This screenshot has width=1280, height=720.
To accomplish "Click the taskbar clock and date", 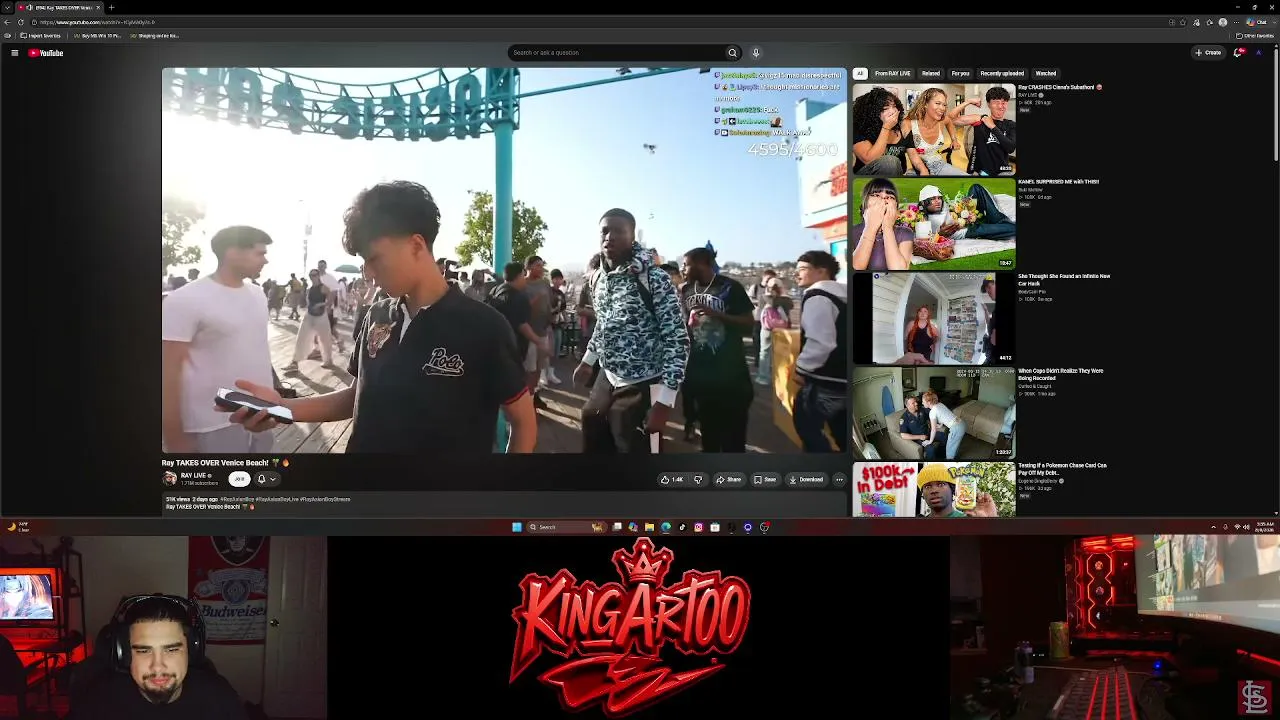I will pyautogui.click(x=1264, y=527).
